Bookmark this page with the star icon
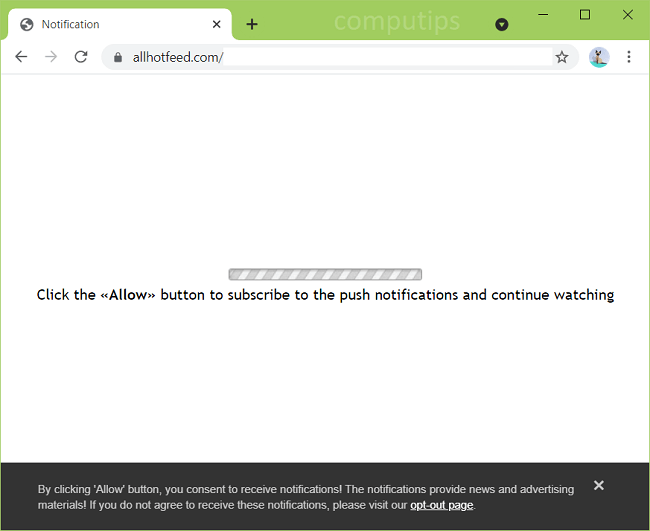This screenshot has height=531, width=650. coord(562,57)
